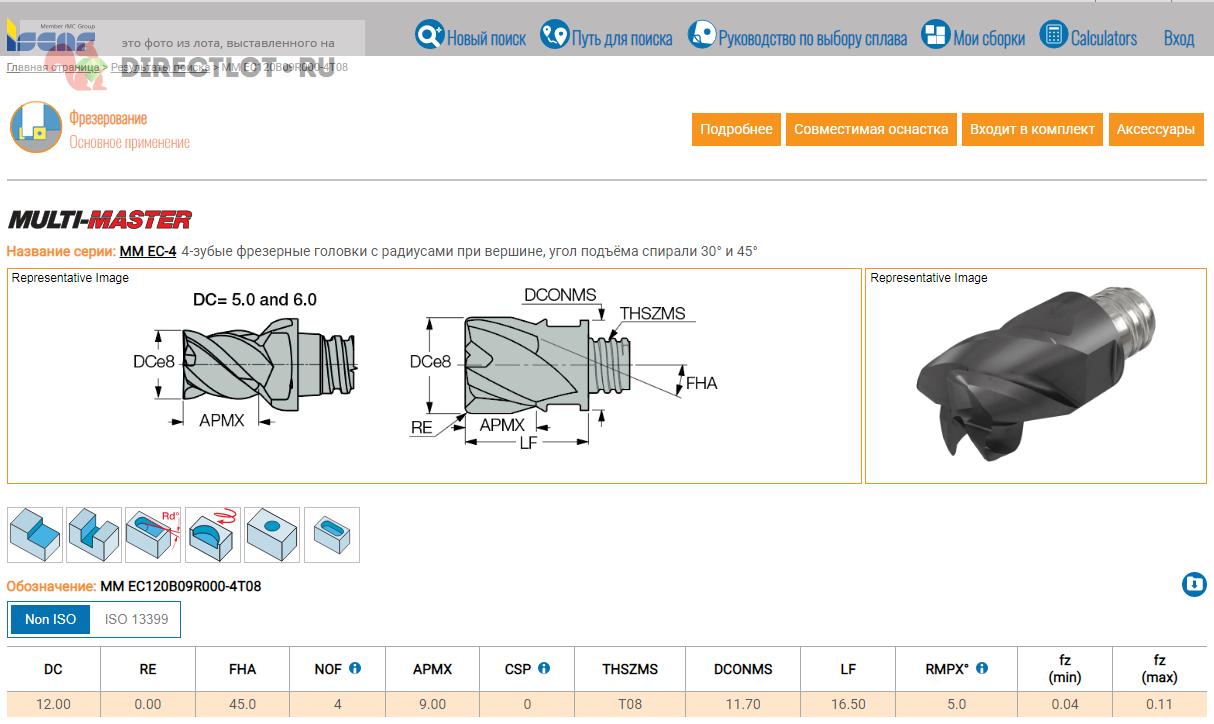The height and width of the screenshot is (724, 1214).
Task: Click the Главная страница breadcrumb link
Action: 53,67
